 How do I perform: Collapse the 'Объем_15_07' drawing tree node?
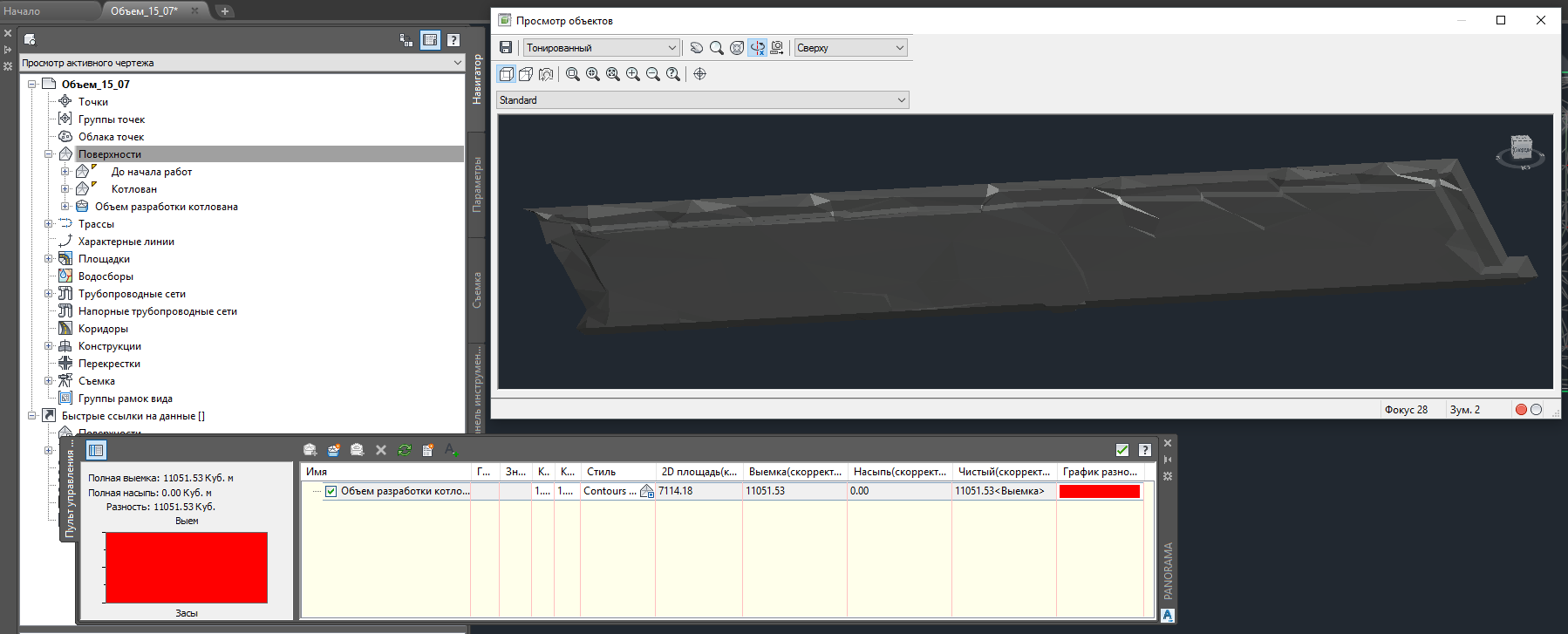(x=32, y=85)
